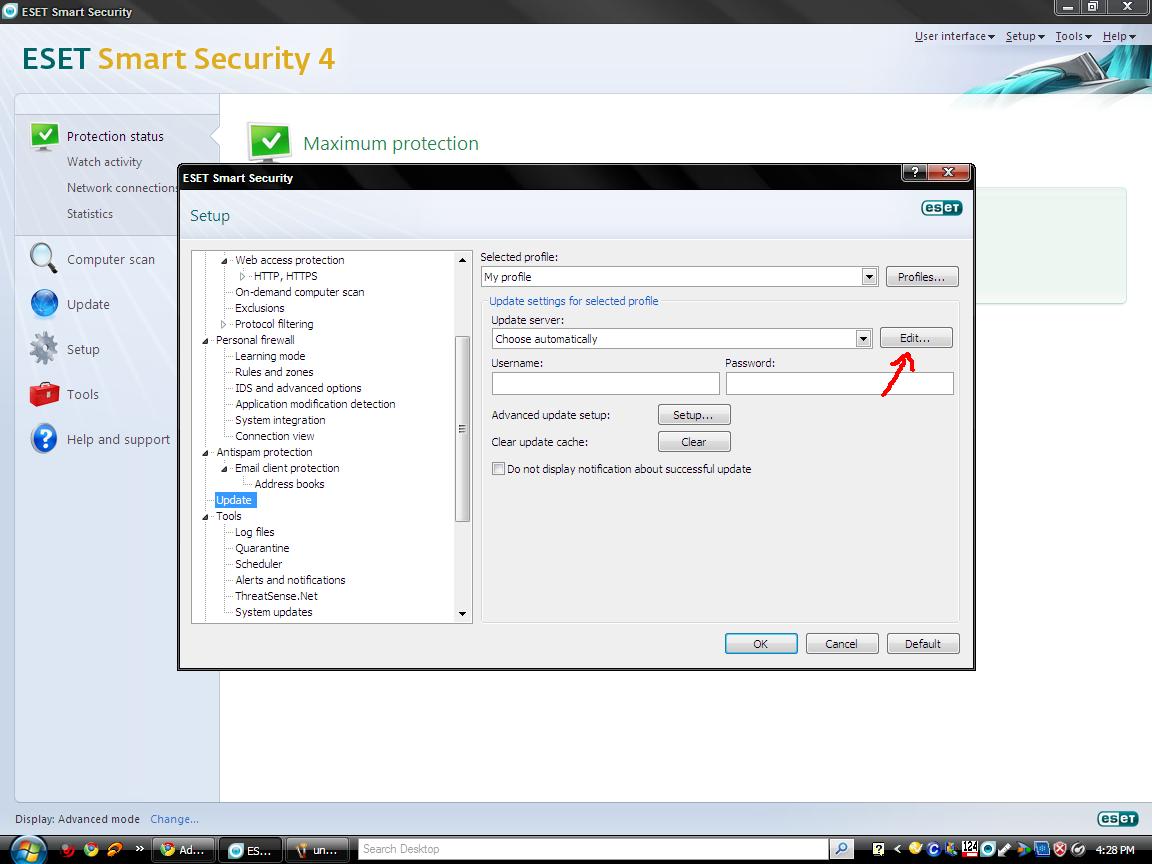1152x864 pixels.
Task: Show more quick launch items chevron
Action: click(x=140, y=849)
